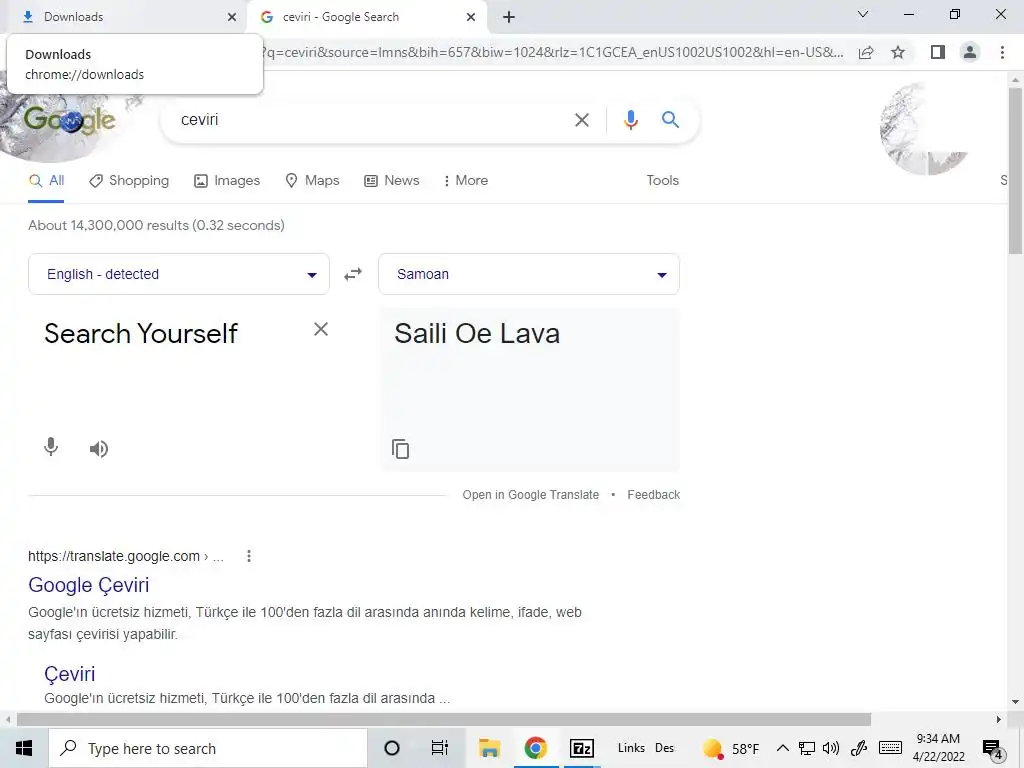Click horizontal scrollbar right arrow

[999, 719]
